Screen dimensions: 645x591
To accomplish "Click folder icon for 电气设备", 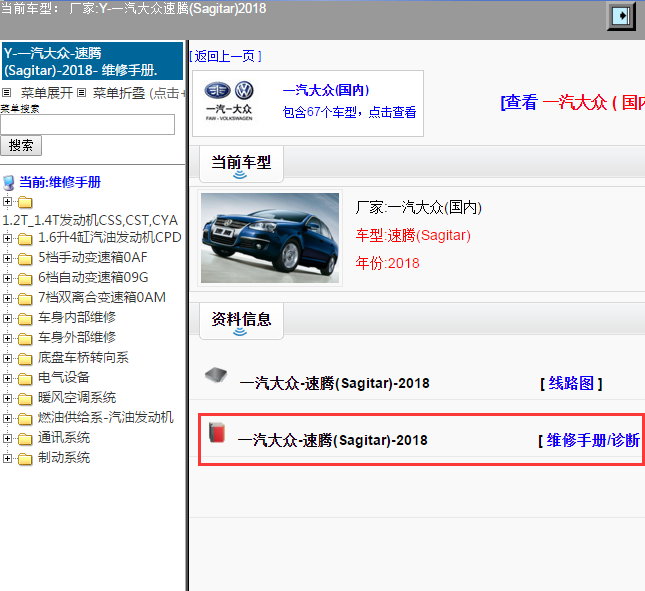I will 25,379.
